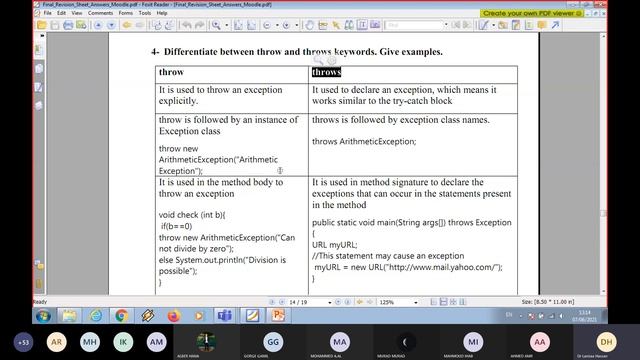Open the Pages panel in left sidebar
640x360 pixels.
(39, 69)
